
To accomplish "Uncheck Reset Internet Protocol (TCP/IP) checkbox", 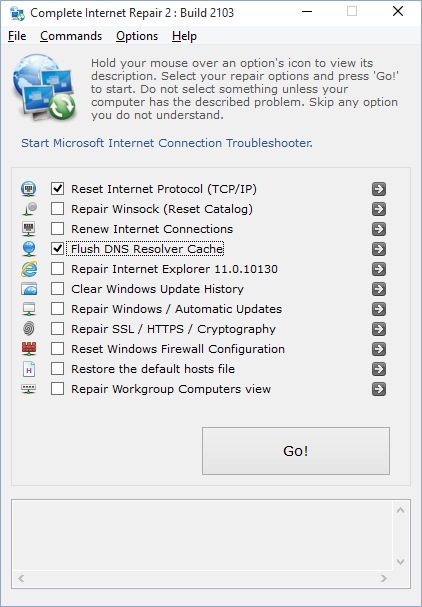I will (58, 189).
